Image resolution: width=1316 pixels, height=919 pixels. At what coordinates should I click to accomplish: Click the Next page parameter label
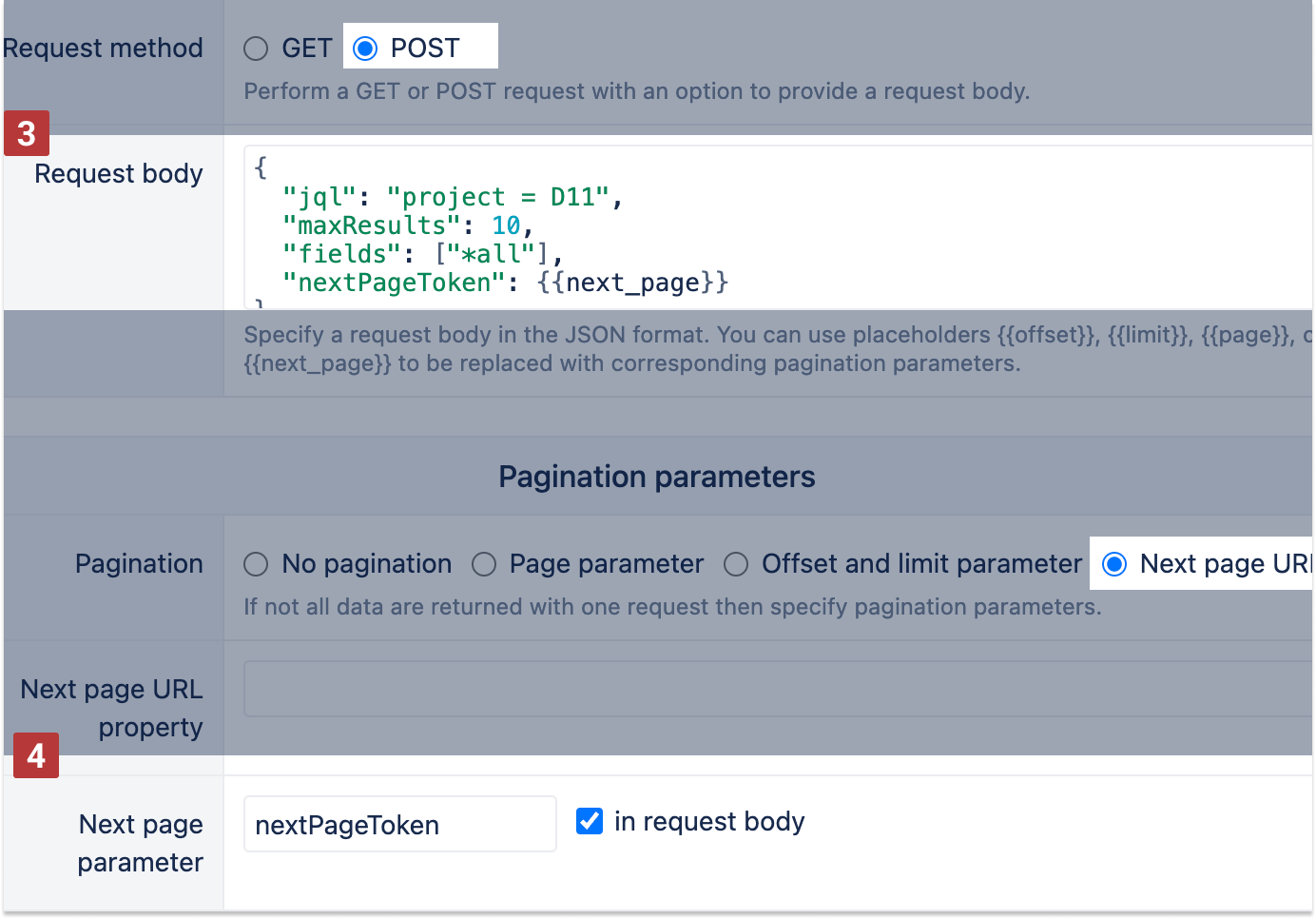click(141, 843)
